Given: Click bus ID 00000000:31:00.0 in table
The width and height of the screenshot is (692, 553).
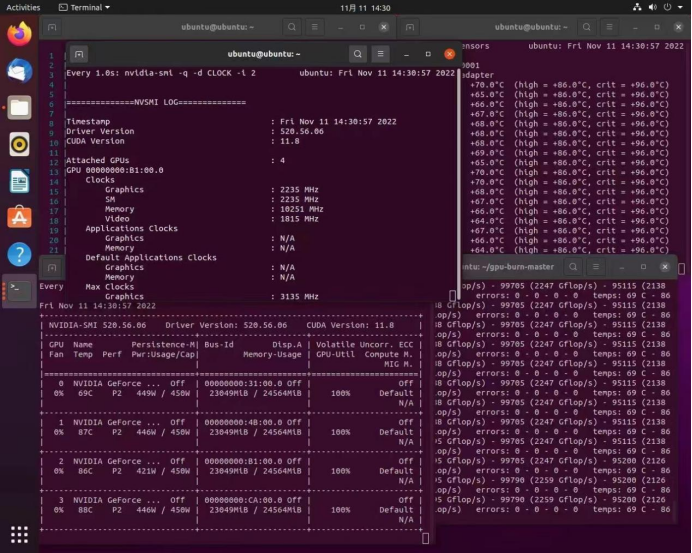Looking at the screenshot, I should click(243, 383).
